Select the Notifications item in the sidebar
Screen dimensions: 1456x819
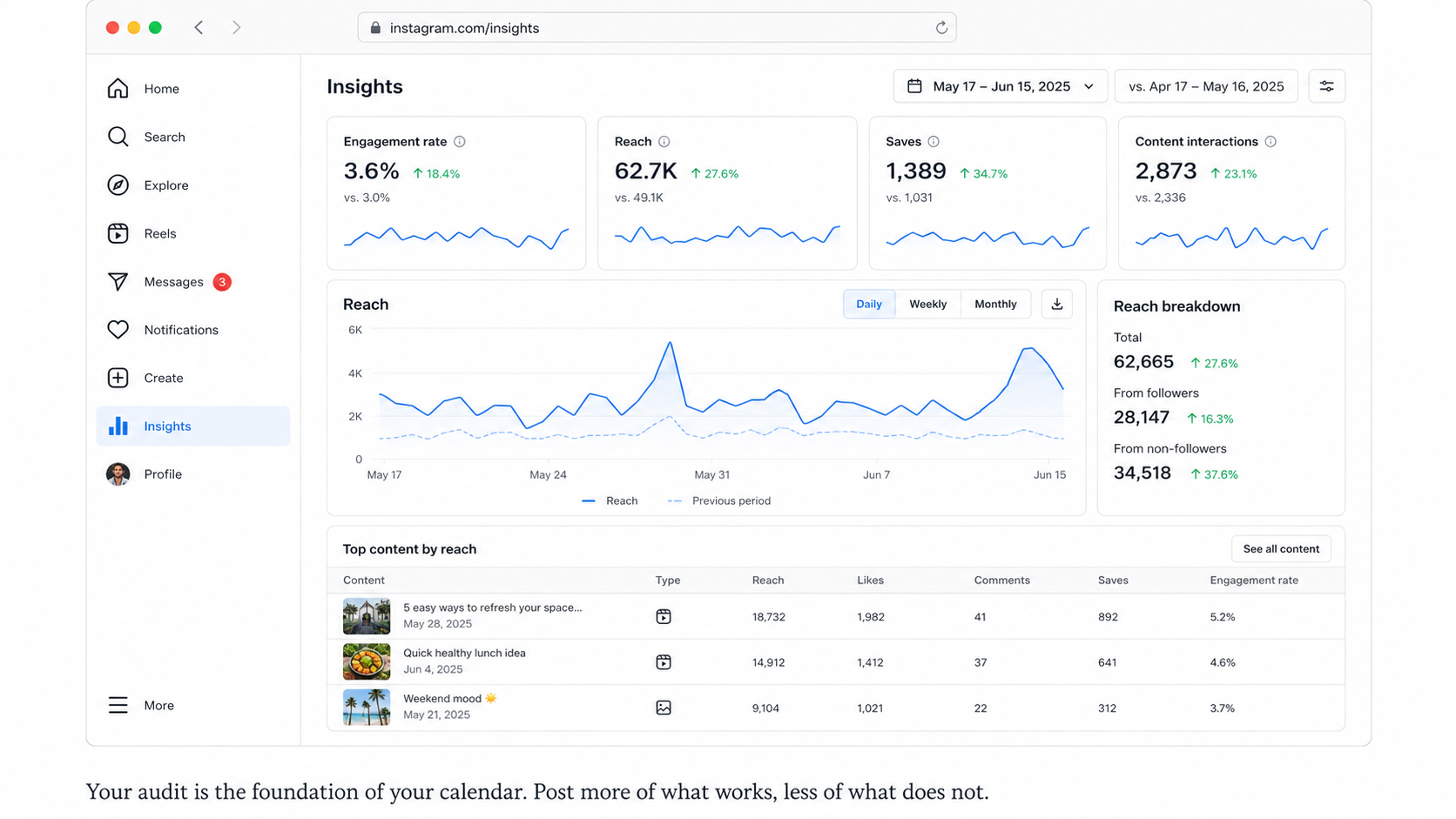click(193, 330)
